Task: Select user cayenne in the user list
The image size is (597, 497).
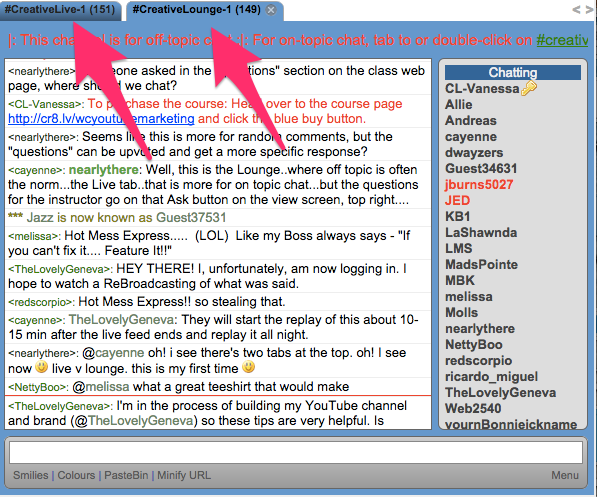Action: pos(471,137)
